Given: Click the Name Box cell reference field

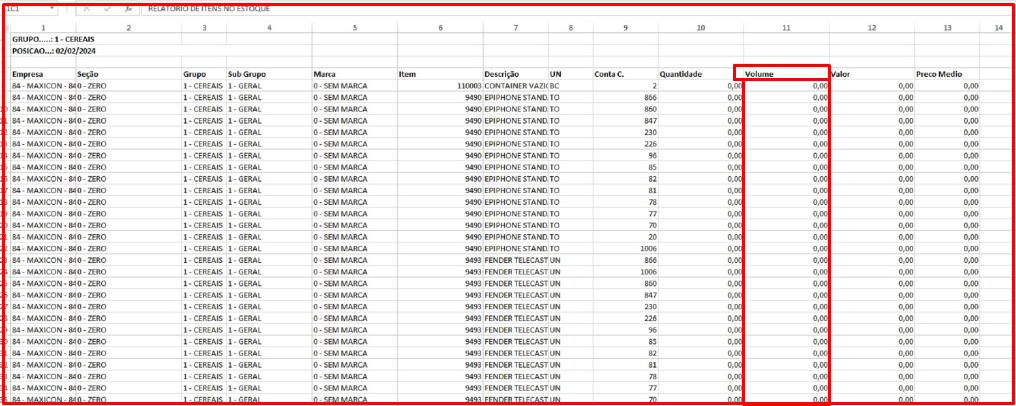Looking at the screenshot, I should pos(25,9).
